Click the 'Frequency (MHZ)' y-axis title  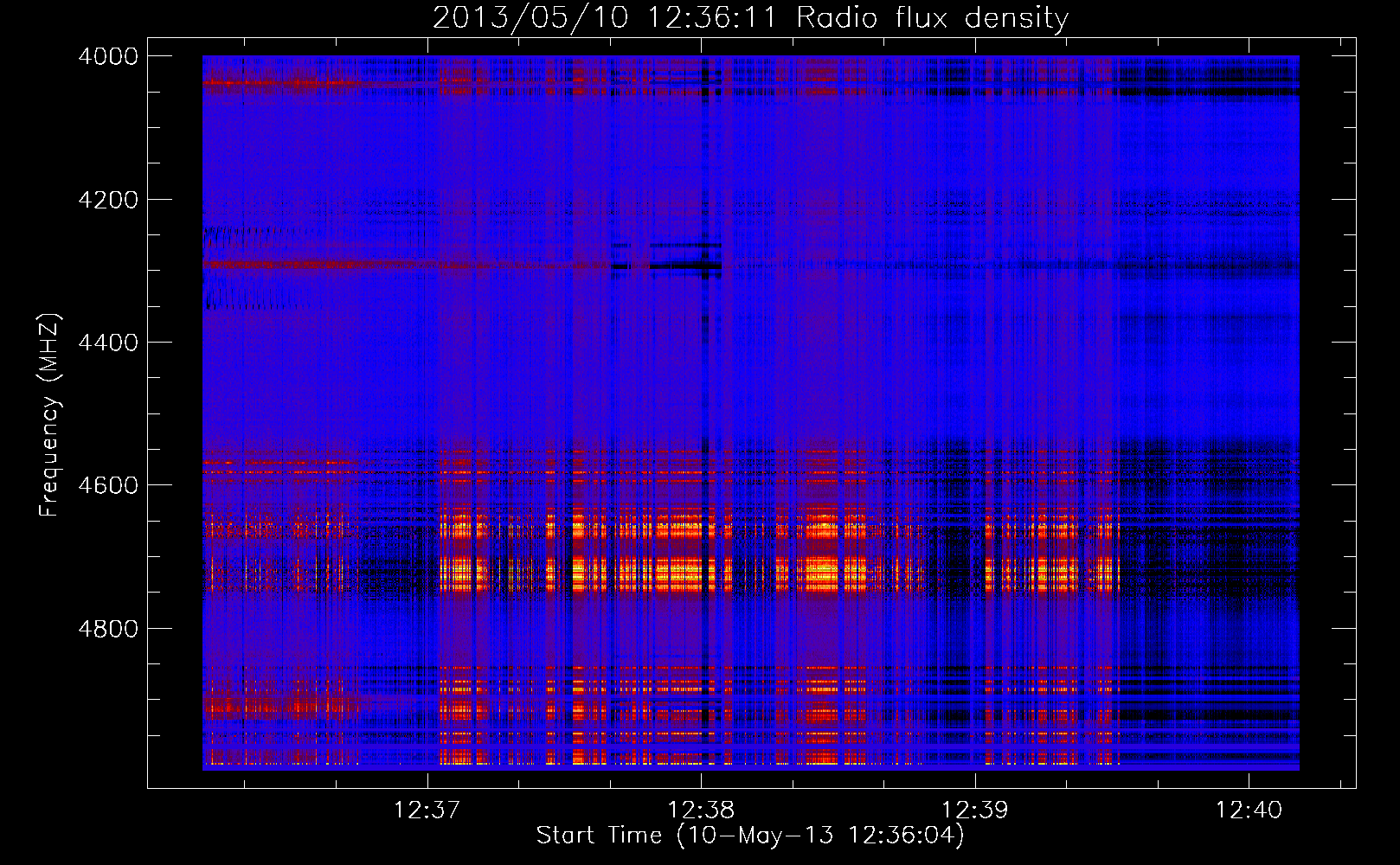coord(50,415)
